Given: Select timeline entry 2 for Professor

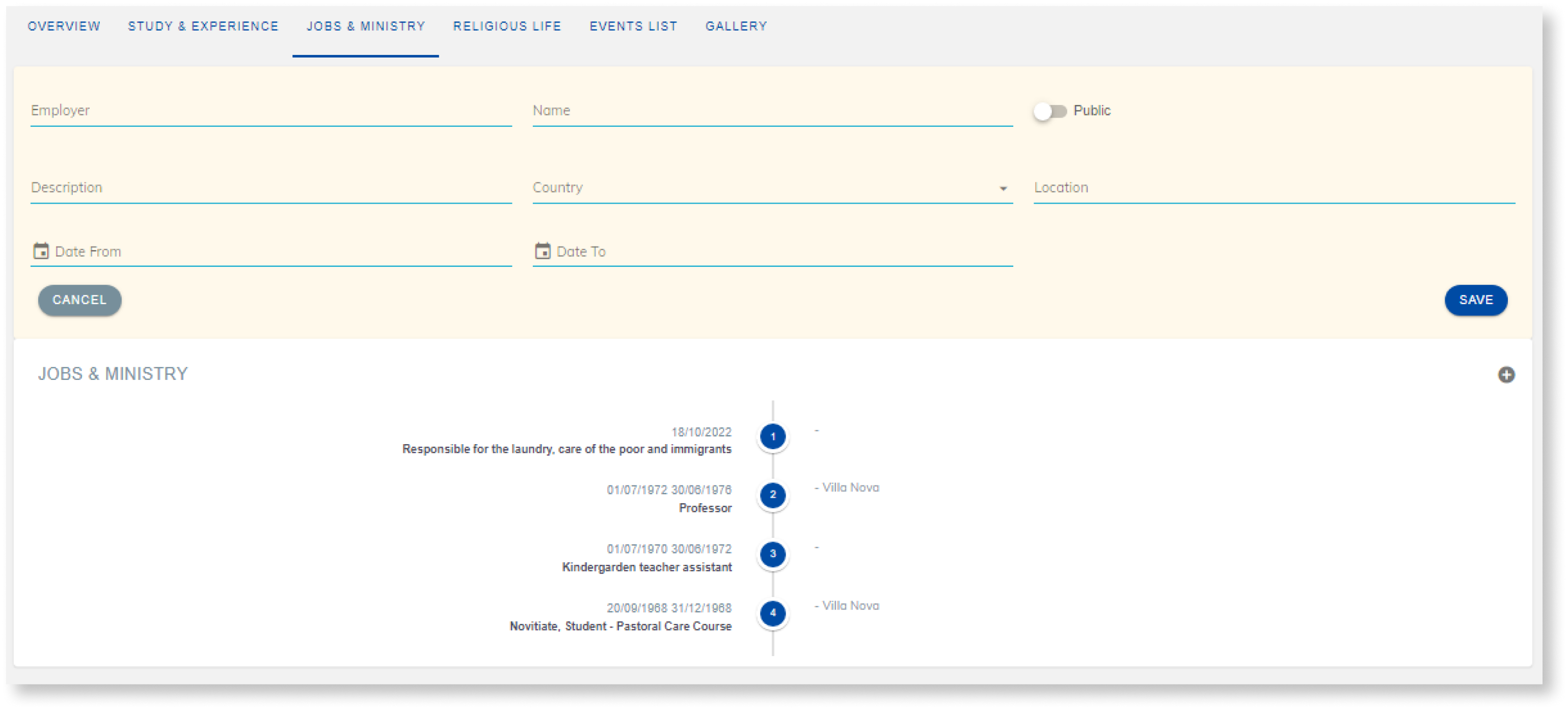Looking at the screenshot, I should tap(773, 495).
